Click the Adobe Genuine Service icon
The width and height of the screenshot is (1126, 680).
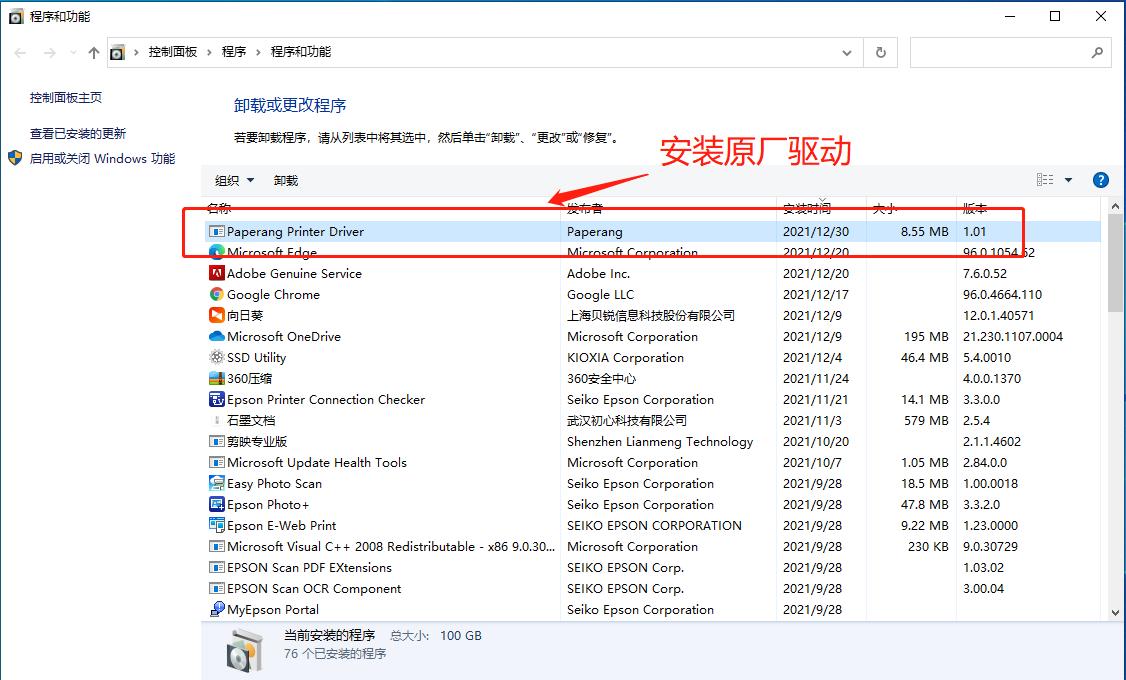214,273
